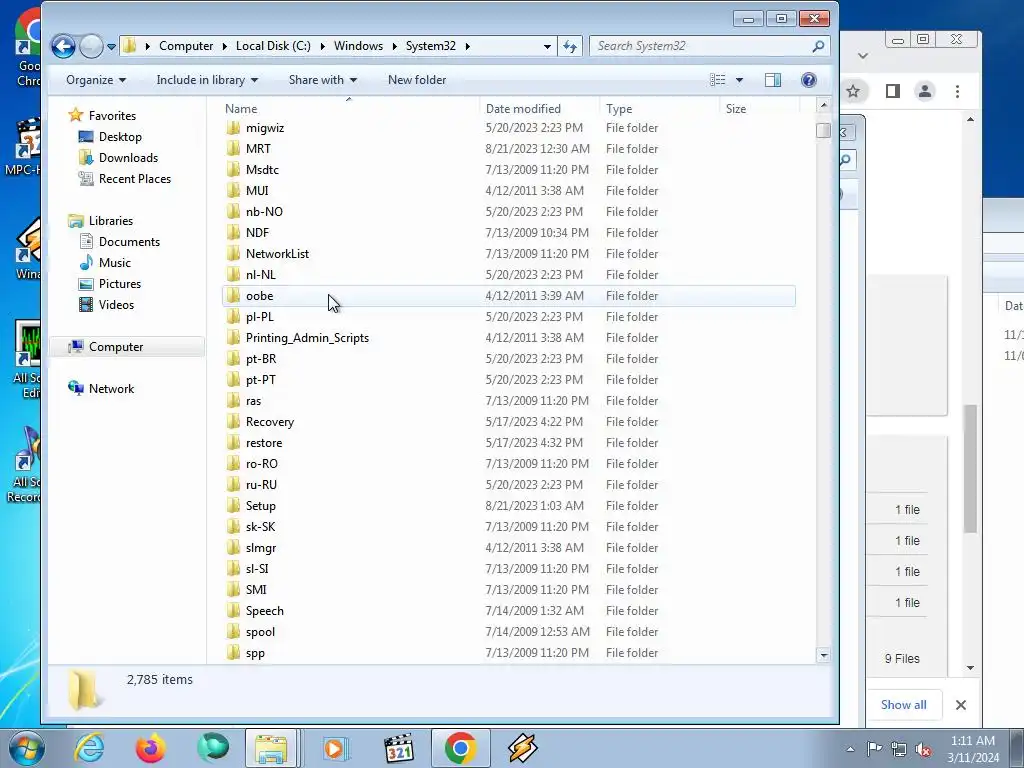Refresh the System32 folder view

pyautogui.click(x=570, y=46)
